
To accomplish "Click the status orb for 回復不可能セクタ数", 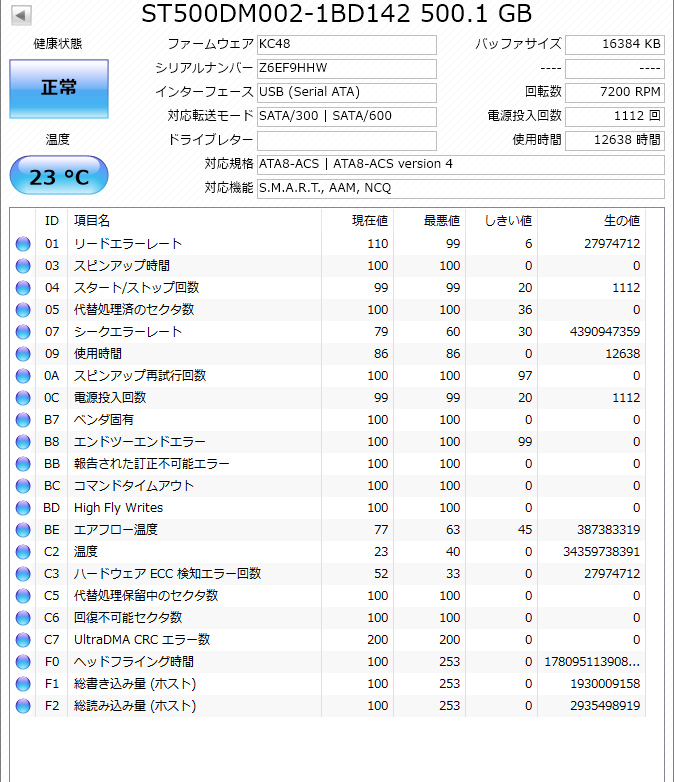I will click(23, 618).
